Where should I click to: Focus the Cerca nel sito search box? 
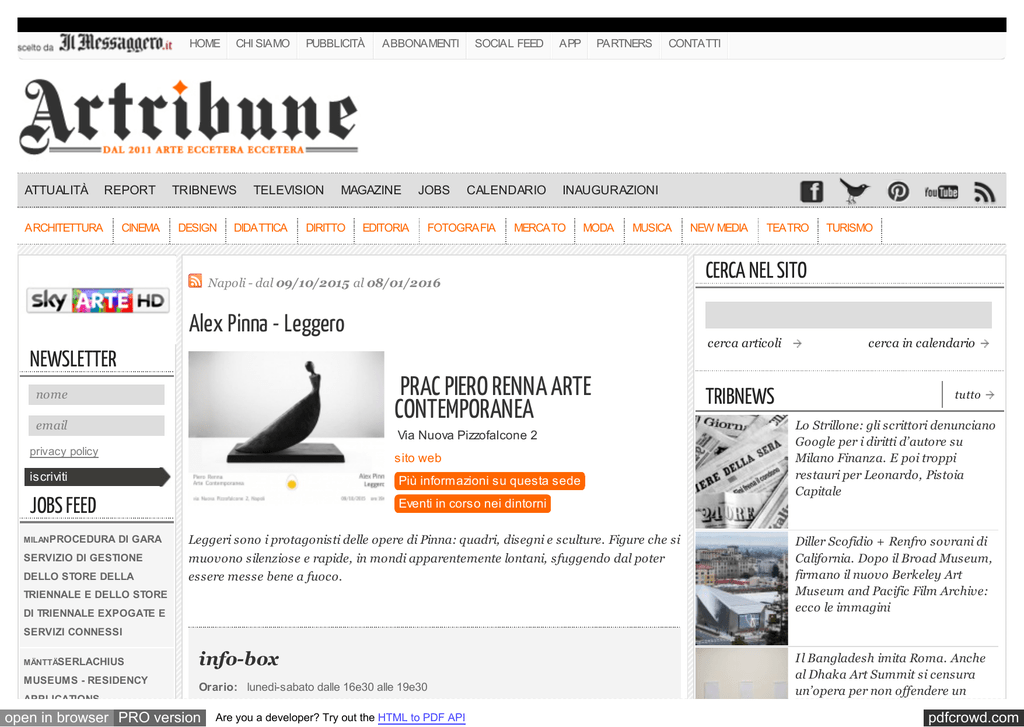point(848,315)
